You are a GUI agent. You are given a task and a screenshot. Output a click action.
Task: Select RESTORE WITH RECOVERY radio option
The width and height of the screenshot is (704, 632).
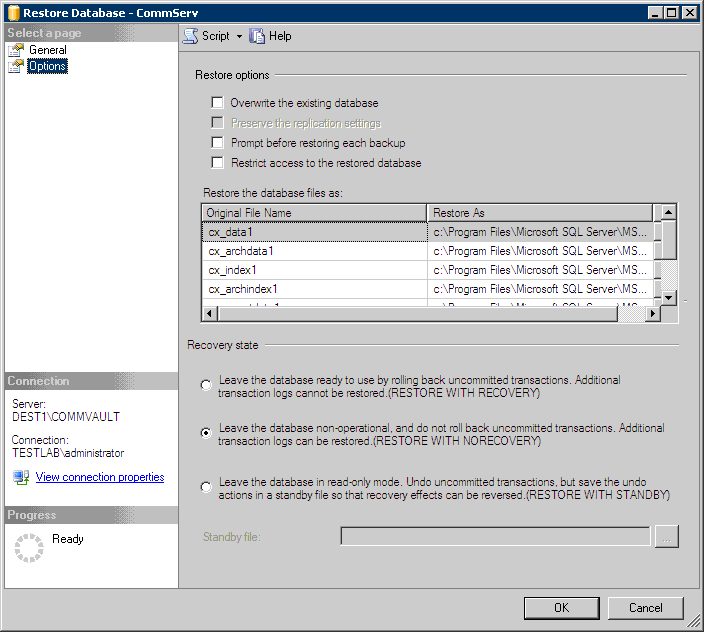pyautogui.click(x=206, y=385)
